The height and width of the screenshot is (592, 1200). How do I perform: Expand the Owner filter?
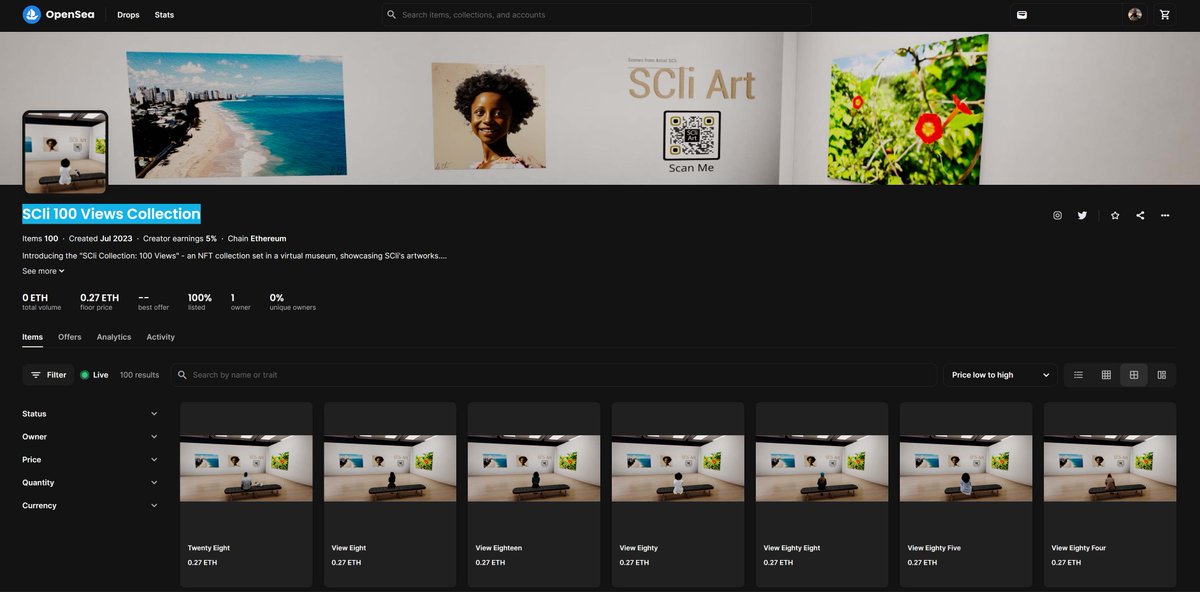[90, 437]
